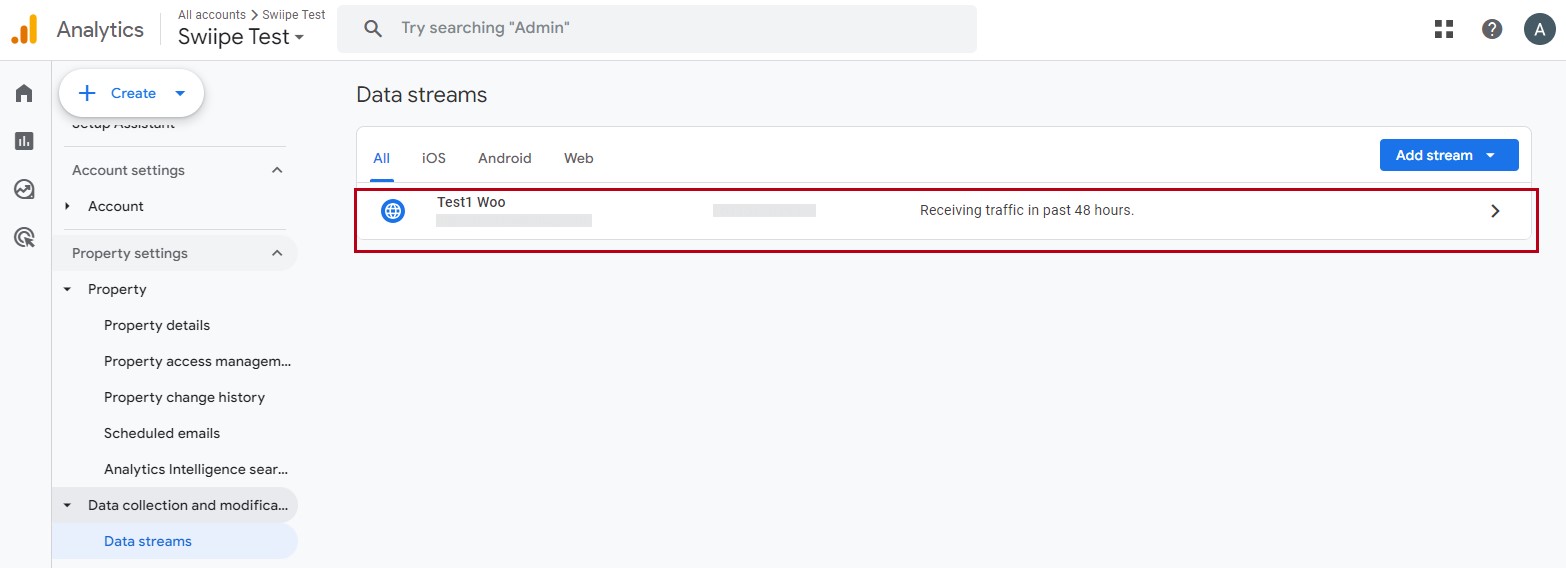Expand the Account tree item
This screenshot has height=568, width=1566.
click(x=68, y=206)
